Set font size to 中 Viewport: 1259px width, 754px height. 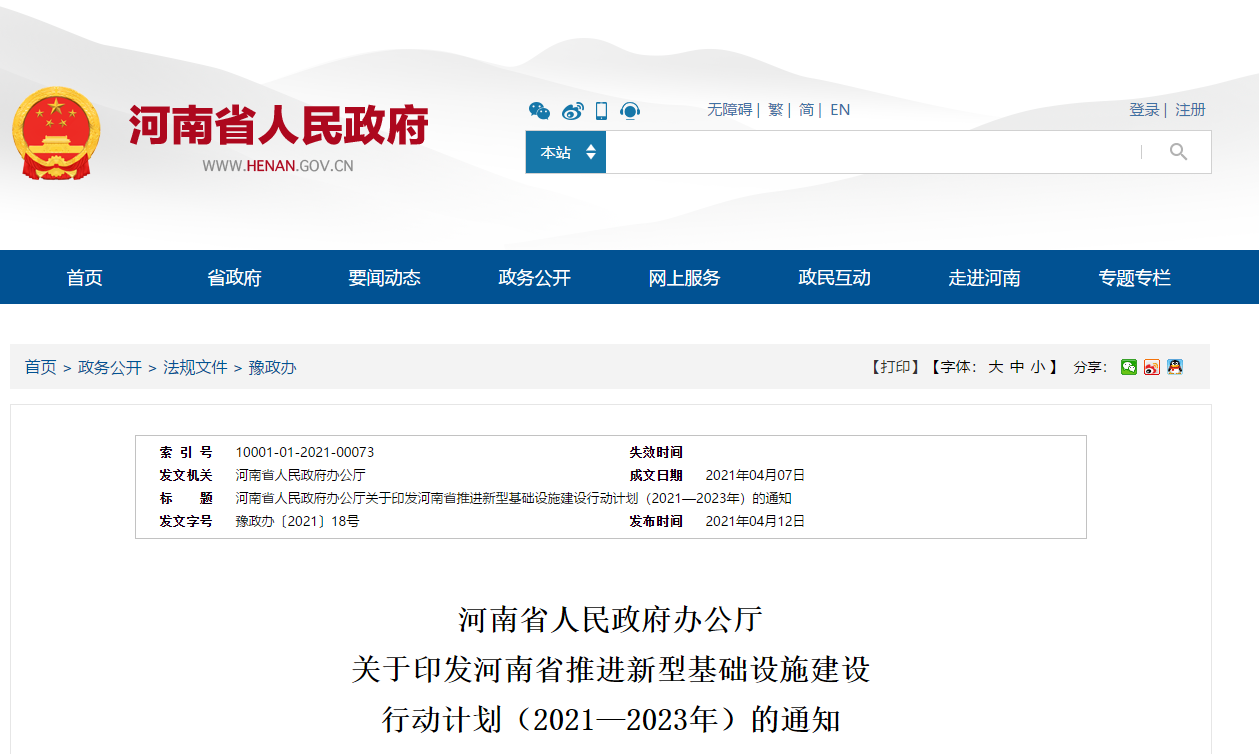click(1016, 367)
